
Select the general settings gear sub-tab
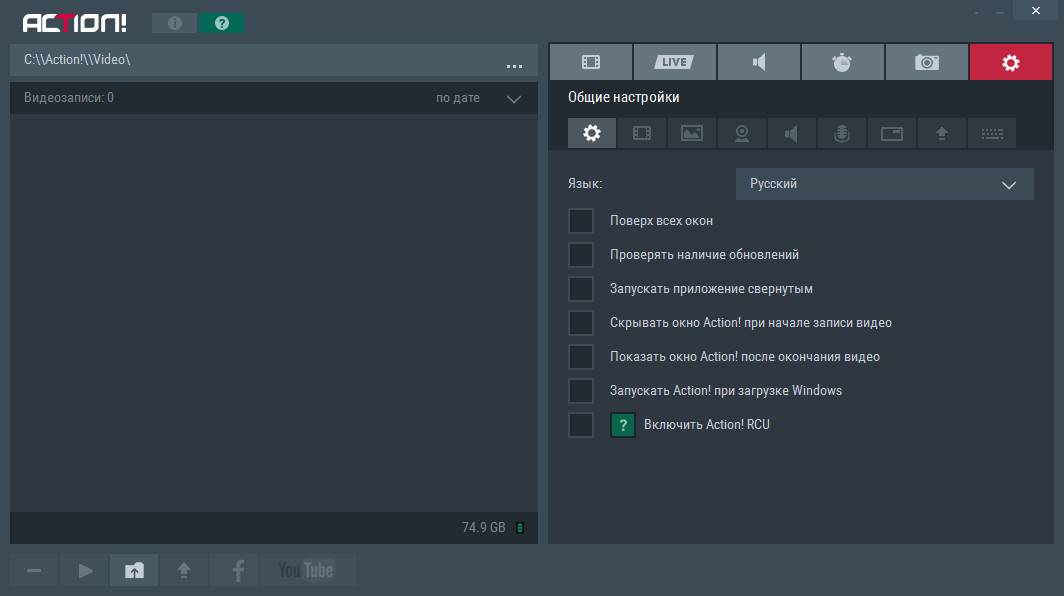[x=592, y=133]
